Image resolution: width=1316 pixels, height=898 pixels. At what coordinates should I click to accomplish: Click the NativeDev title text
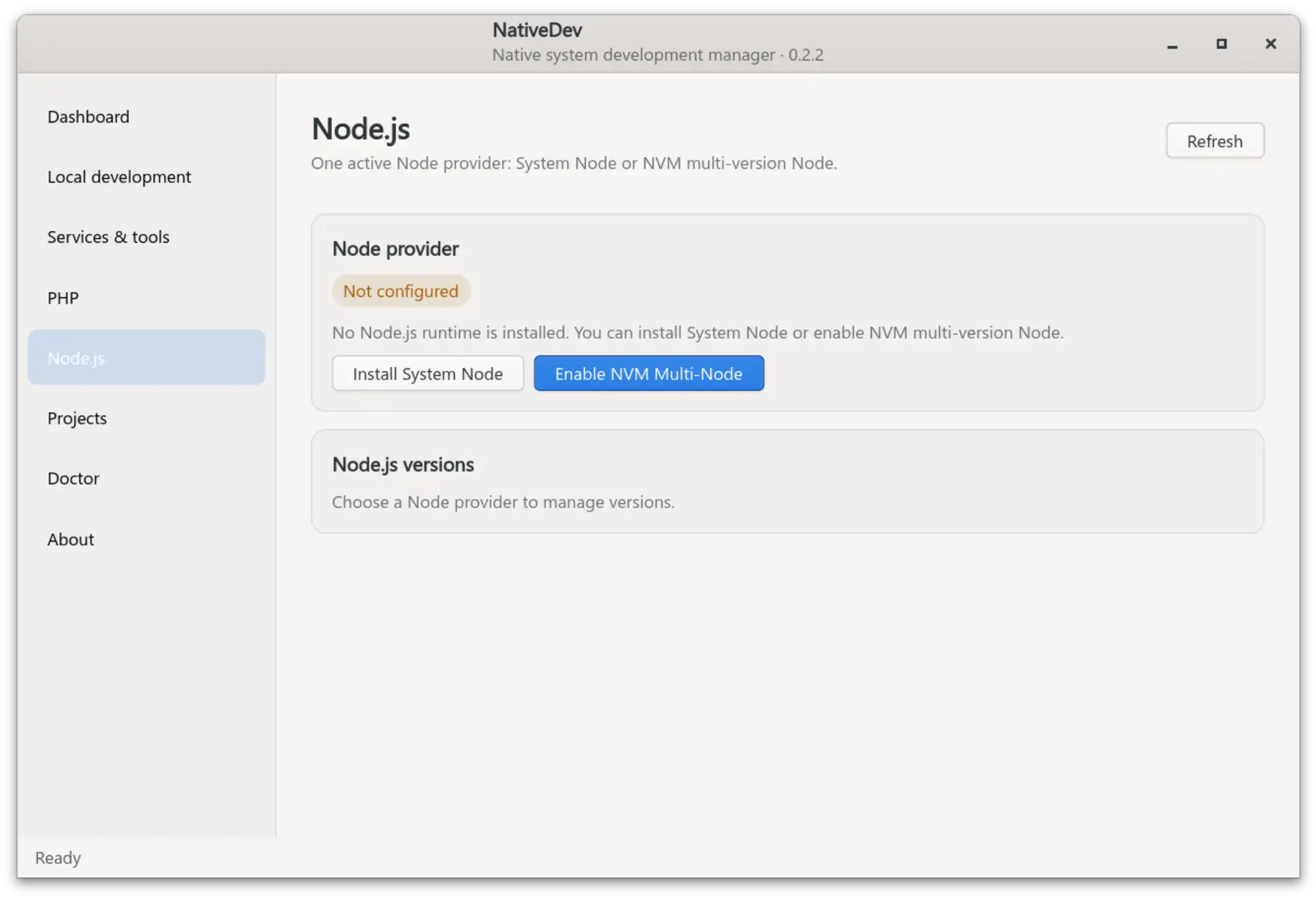pos(537,30)
